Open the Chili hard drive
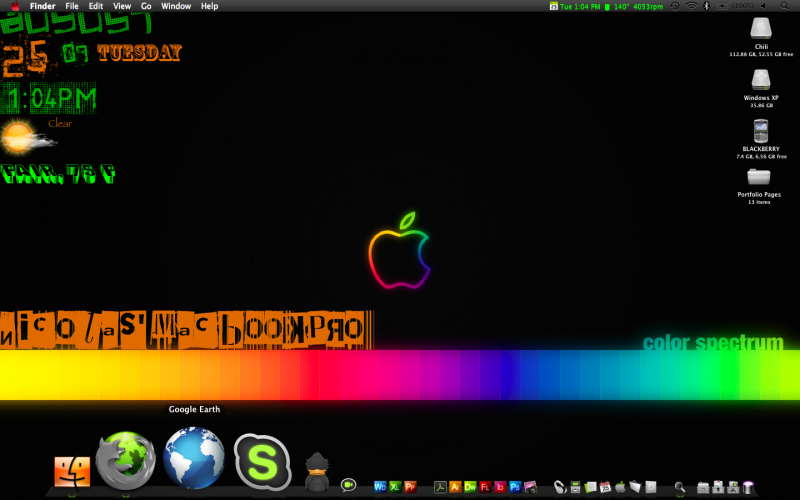The height and width of the screenshot is (500, 800). click(x=761, y=29)
